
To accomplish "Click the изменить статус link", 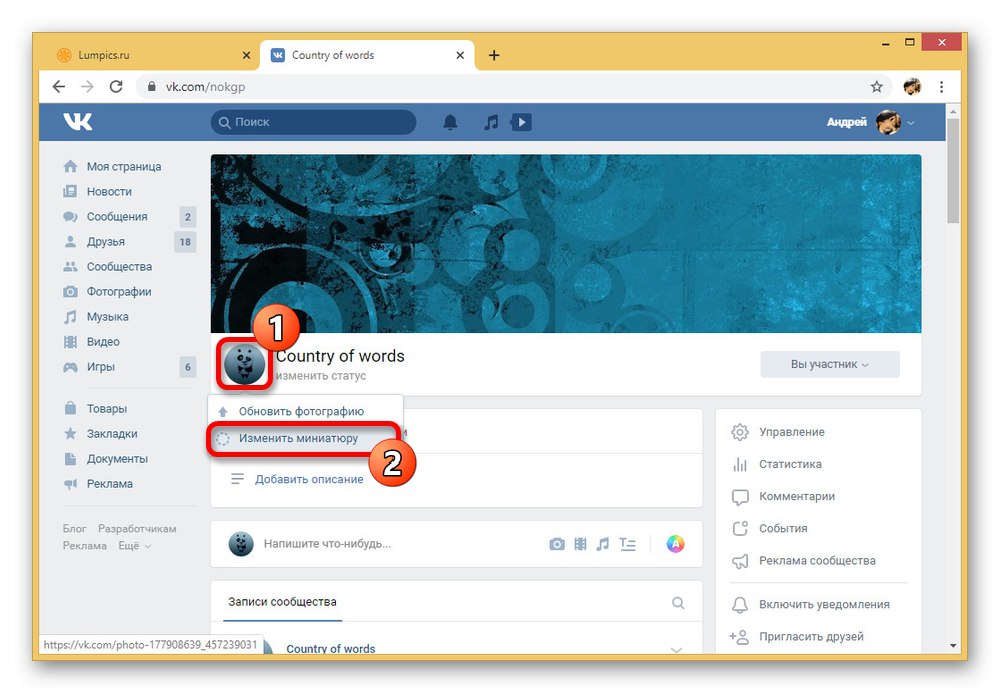I will [x=321, y=376].
